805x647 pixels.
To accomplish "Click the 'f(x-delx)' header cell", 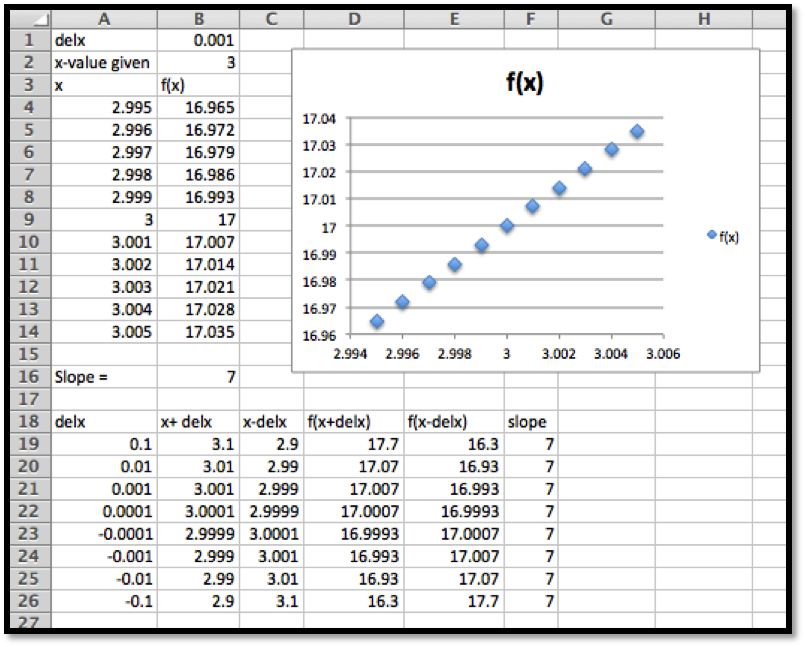I will pos(454,422).
